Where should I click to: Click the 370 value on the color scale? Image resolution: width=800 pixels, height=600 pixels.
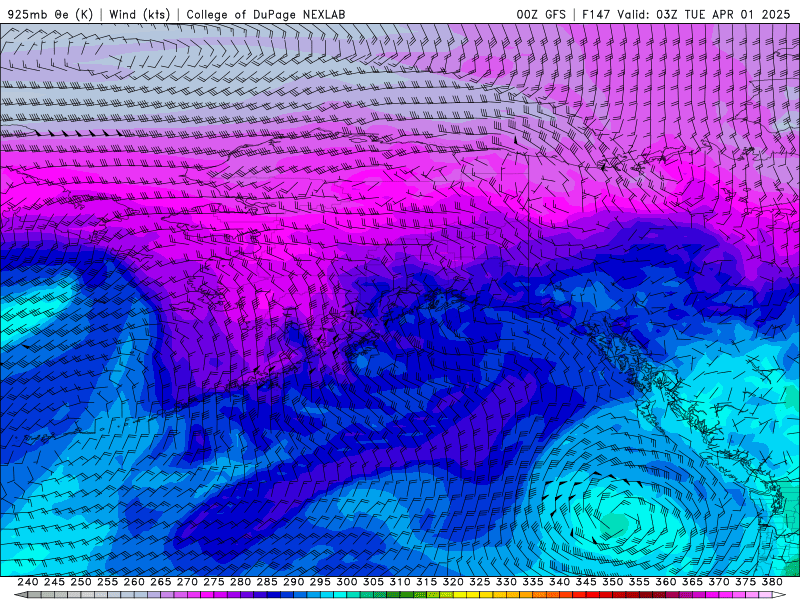[x=719, y=582]
